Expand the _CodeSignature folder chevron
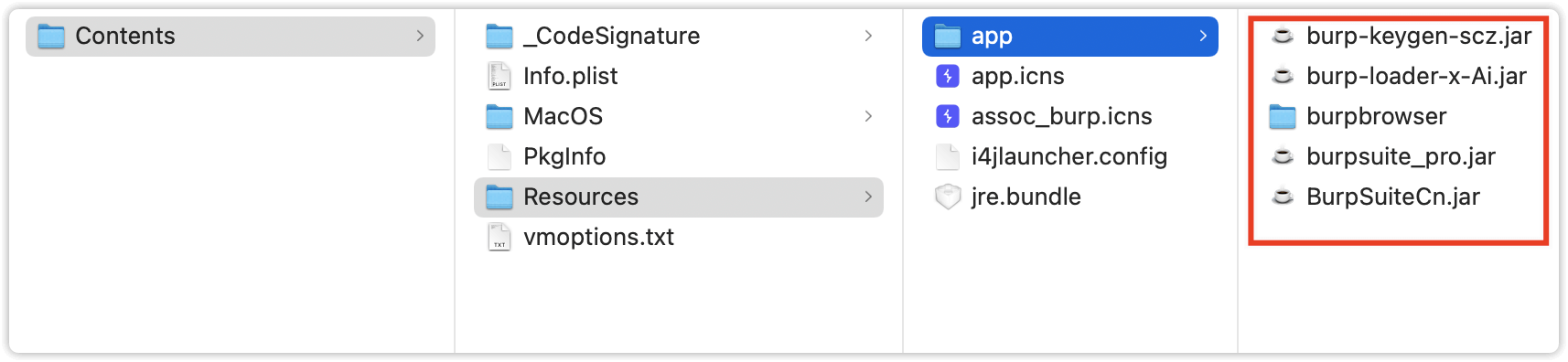This screenshot has height=362, width=1568. [867, 36]
